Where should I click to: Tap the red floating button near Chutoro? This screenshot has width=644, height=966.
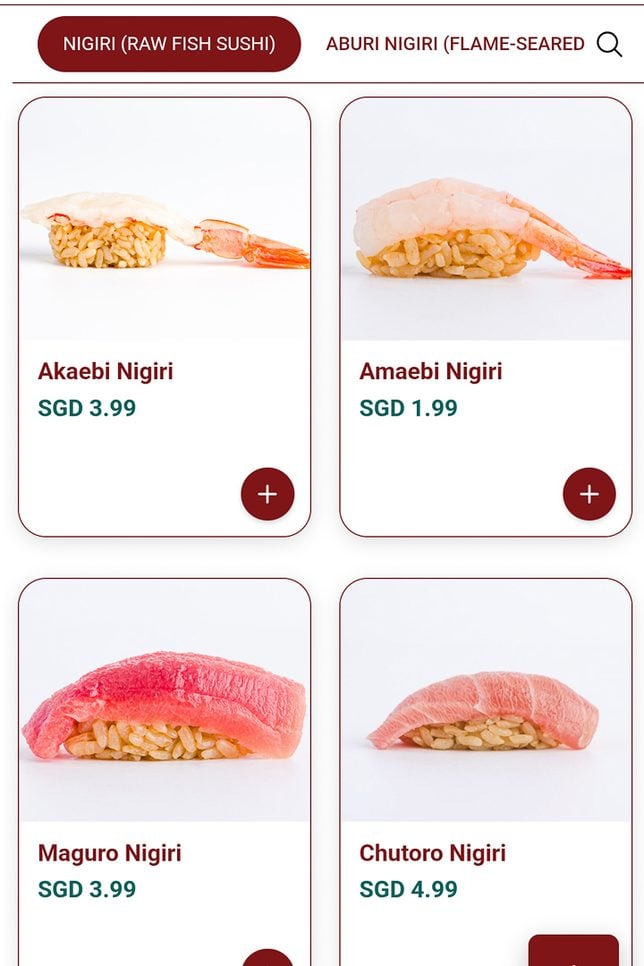[573, 950]
